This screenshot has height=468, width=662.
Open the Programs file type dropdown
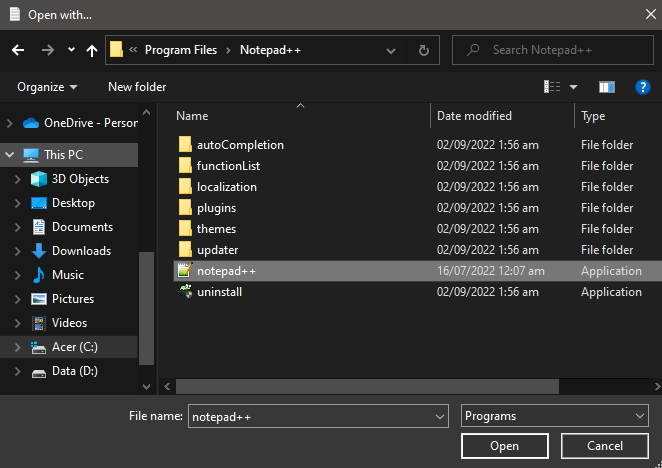tap(555, 416)
